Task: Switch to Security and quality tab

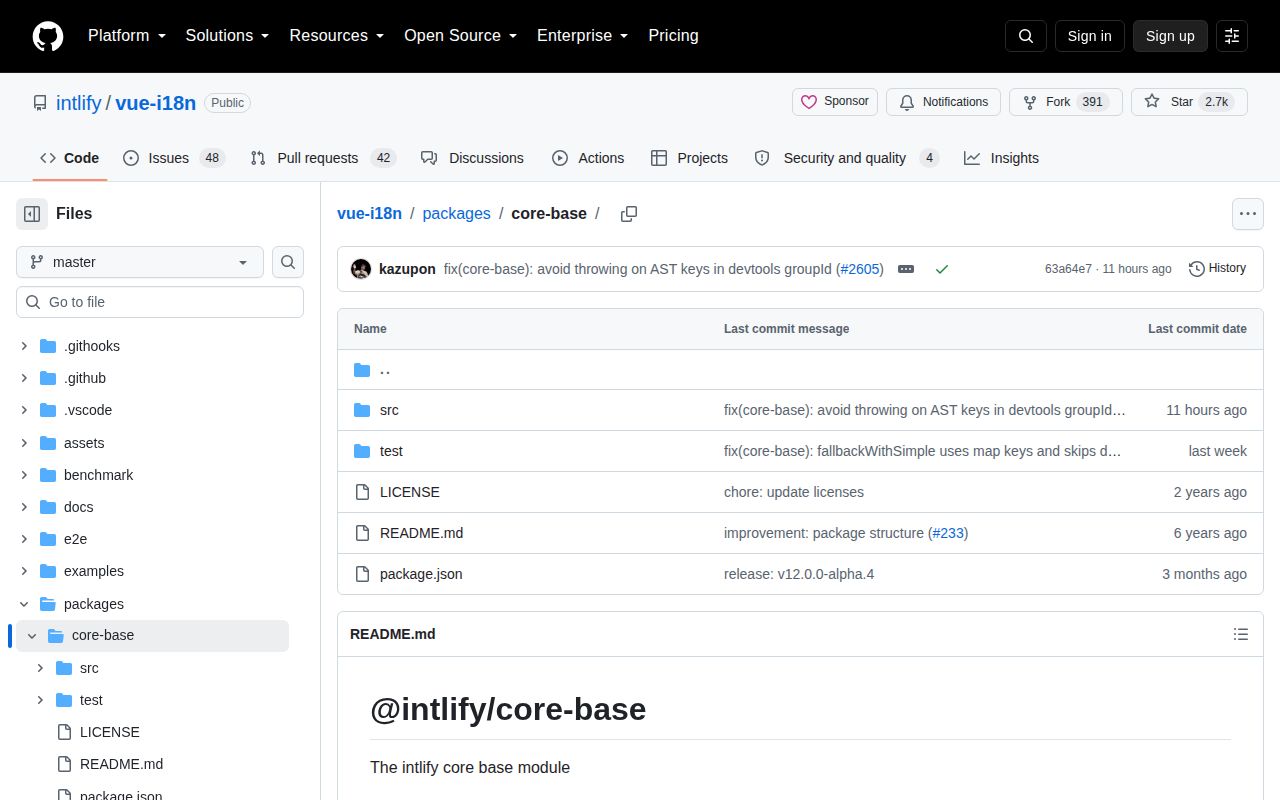Action: click(846, 158)
